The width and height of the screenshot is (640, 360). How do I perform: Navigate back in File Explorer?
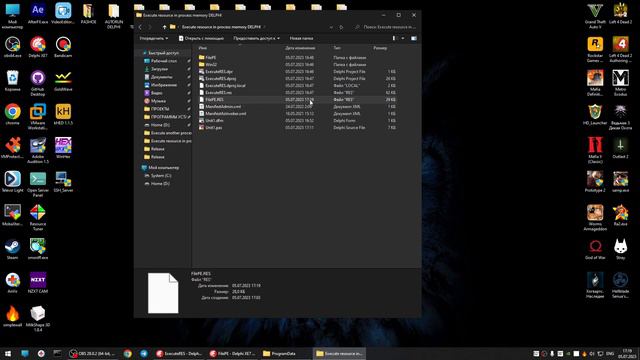pos(140,27)
